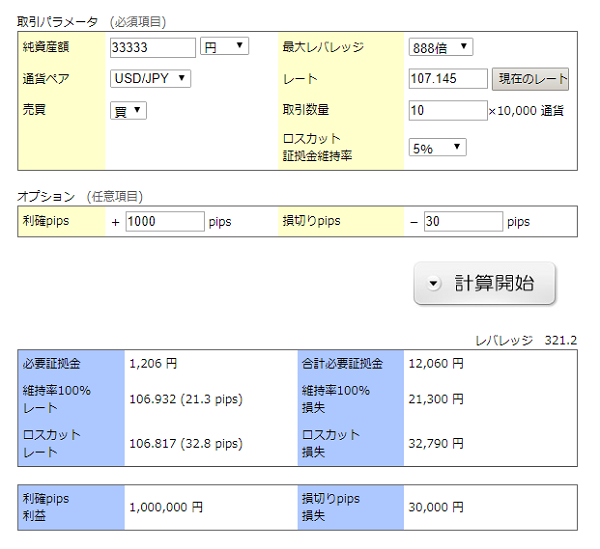Click the 利確pips 利益 value 1,000,000 円
600x549 pixels.
point(166,507)
